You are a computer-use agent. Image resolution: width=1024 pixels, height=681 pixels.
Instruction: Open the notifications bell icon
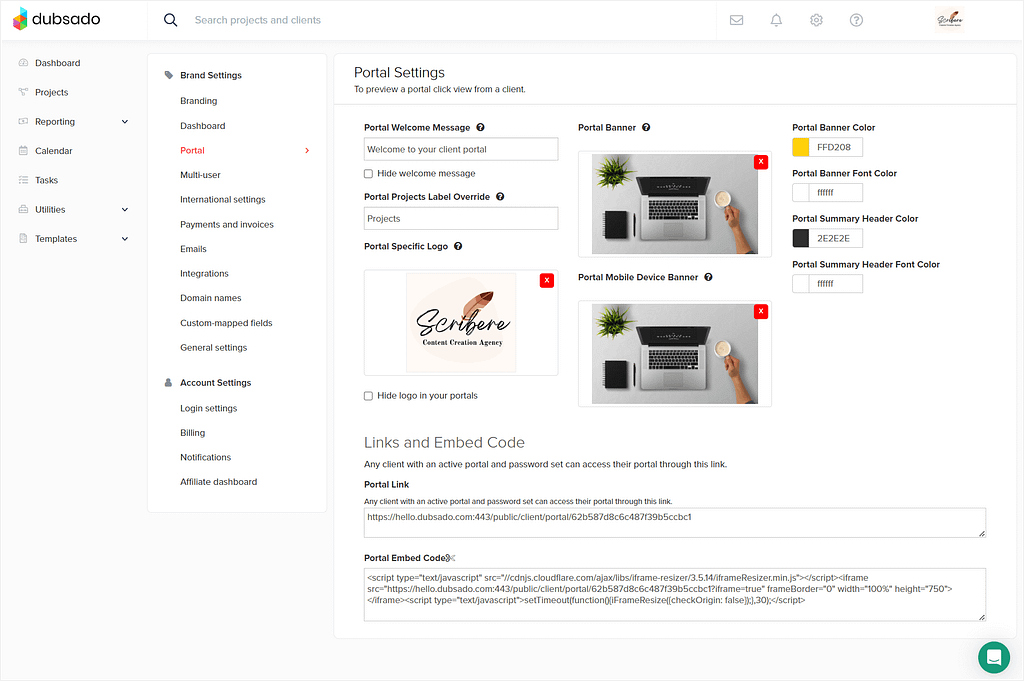pos(776,20)
